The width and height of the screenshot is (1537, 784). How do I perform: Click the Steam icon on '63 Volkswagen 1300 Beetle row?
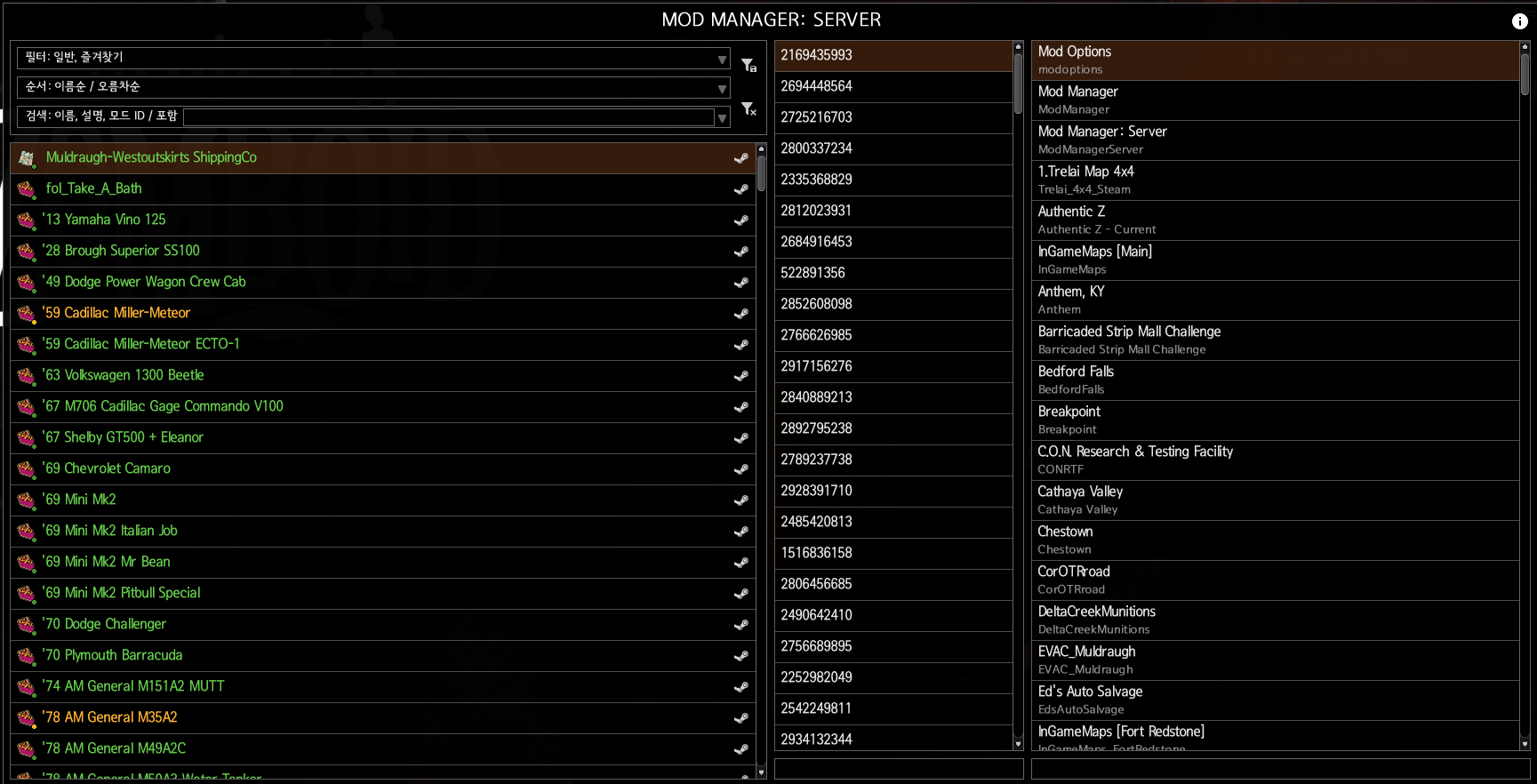pos(740,376)
